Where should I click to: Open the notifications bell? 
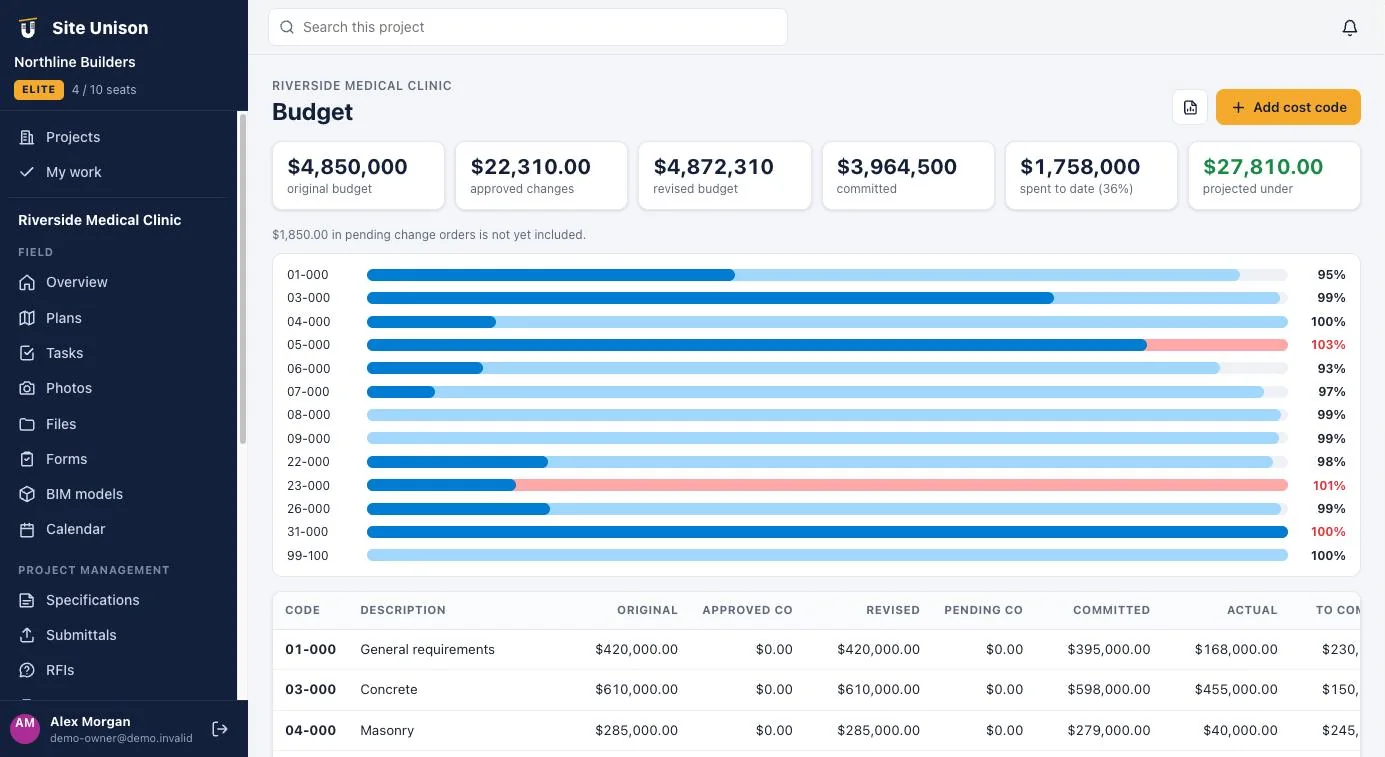1350,28
